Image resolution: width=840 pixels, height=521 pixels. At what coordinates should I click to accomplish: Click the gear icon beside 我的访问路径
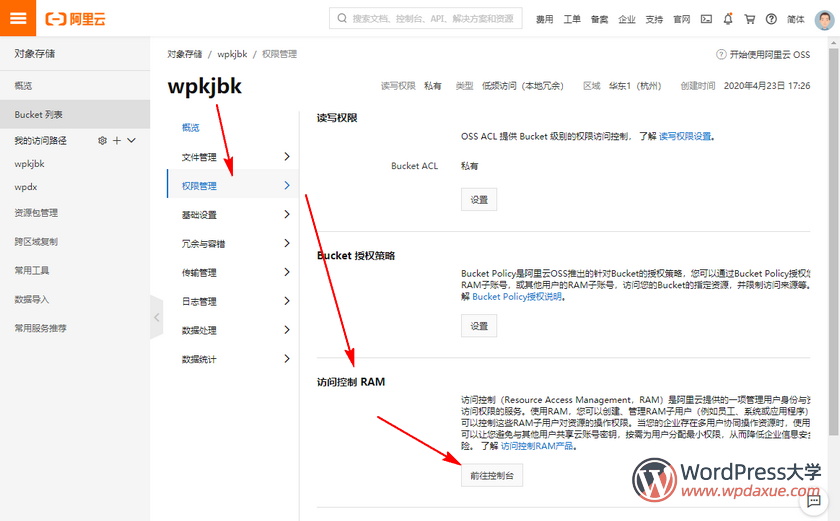(102, 141)
